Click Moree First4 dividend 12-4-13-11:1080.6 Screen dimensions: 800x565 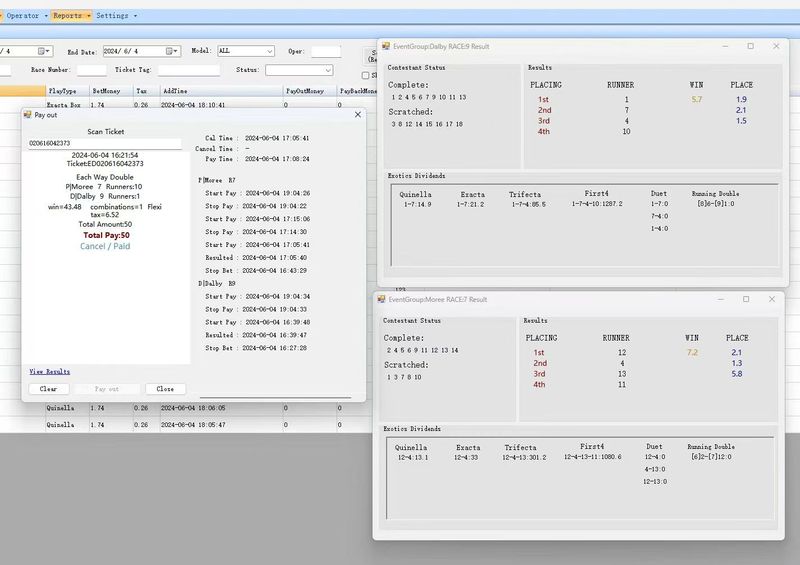592,457
